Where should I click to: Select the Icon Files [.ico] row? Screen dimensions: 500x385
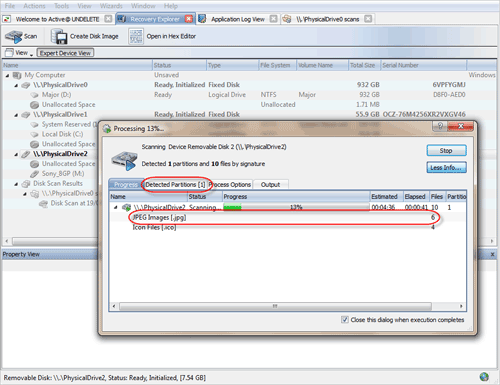(x=287, y=227)
